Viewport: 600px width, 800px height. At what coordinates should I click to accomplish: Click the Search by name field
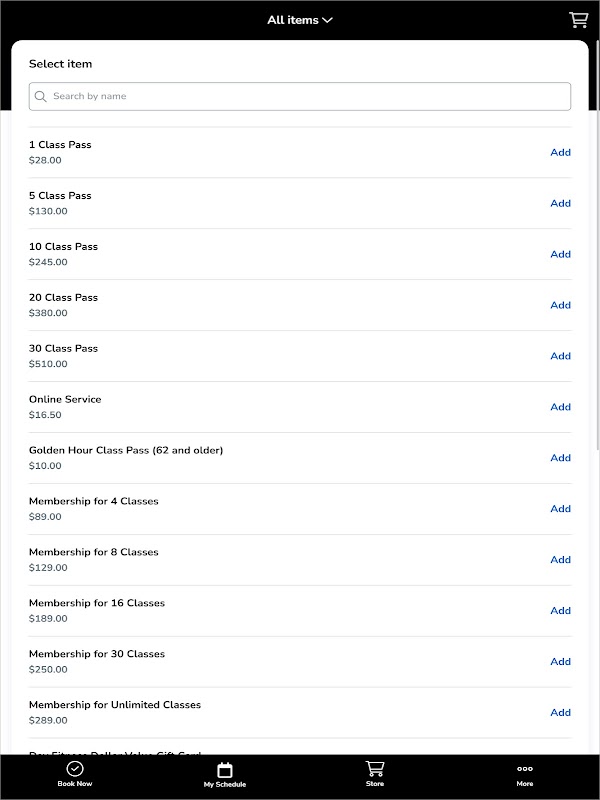[x=300, y=97]
